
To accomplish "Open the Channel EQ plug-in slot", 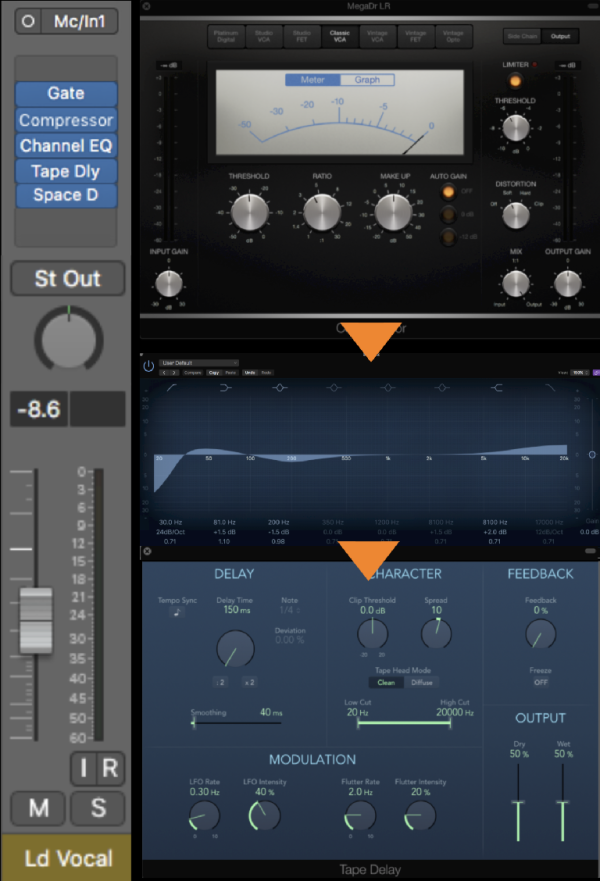I will point(66,146).
